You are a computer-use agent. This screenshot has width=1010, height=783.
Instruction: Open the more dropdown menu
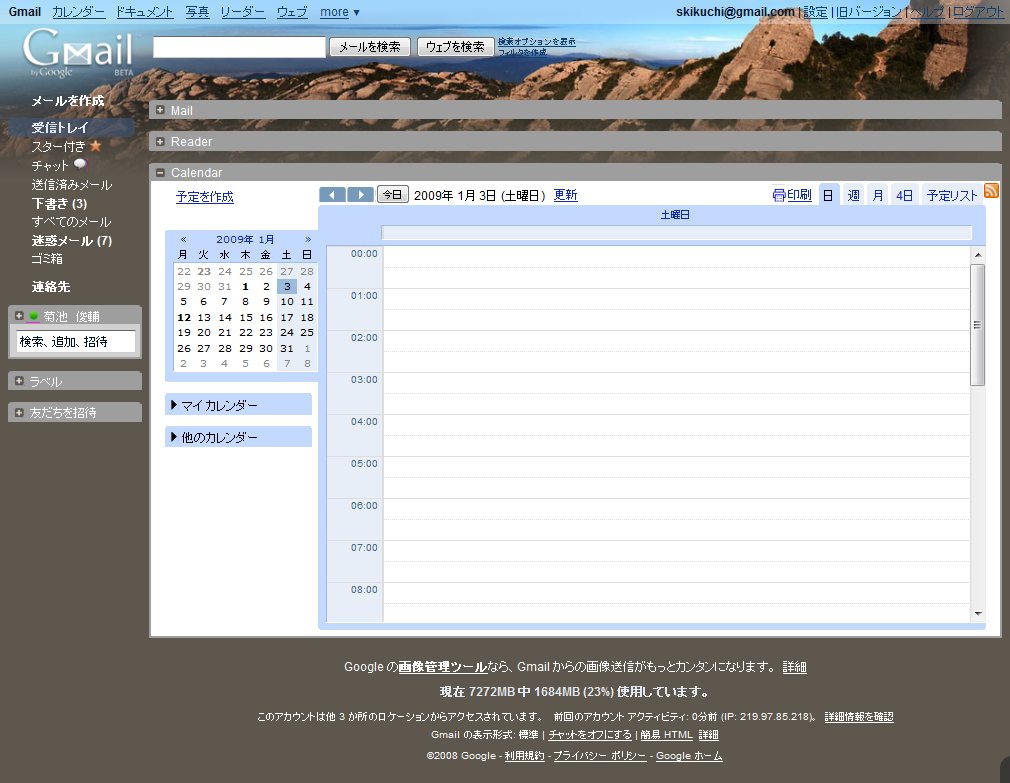(x=340, y=12)
